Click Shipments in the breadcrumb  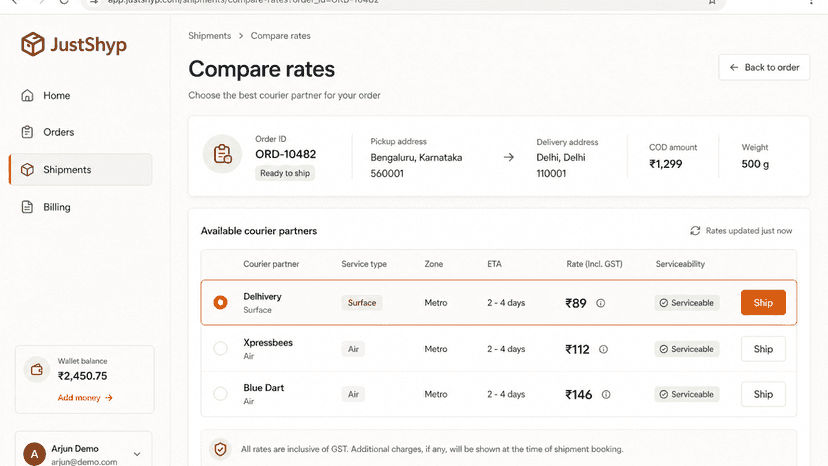pyautogui.click(x=210, y=36)
